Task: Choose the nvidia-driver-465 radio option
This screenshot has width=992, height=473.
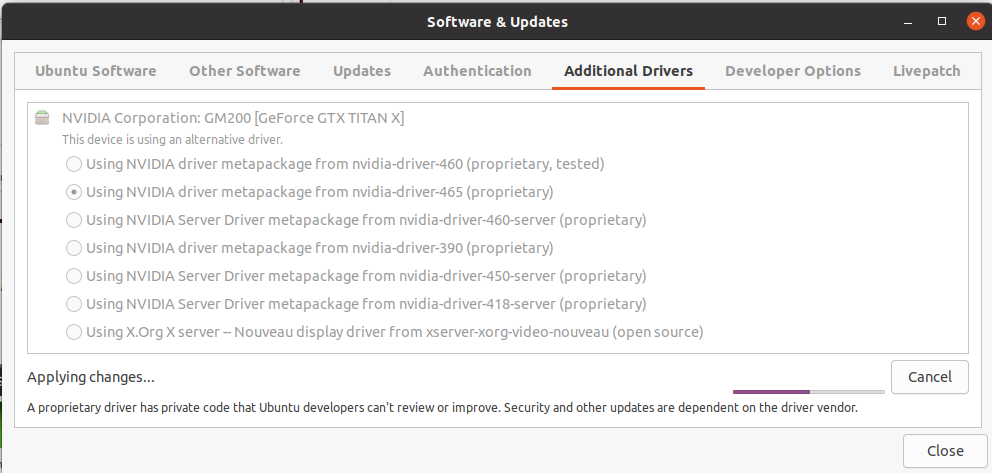Action: click(x=74, y=192)
